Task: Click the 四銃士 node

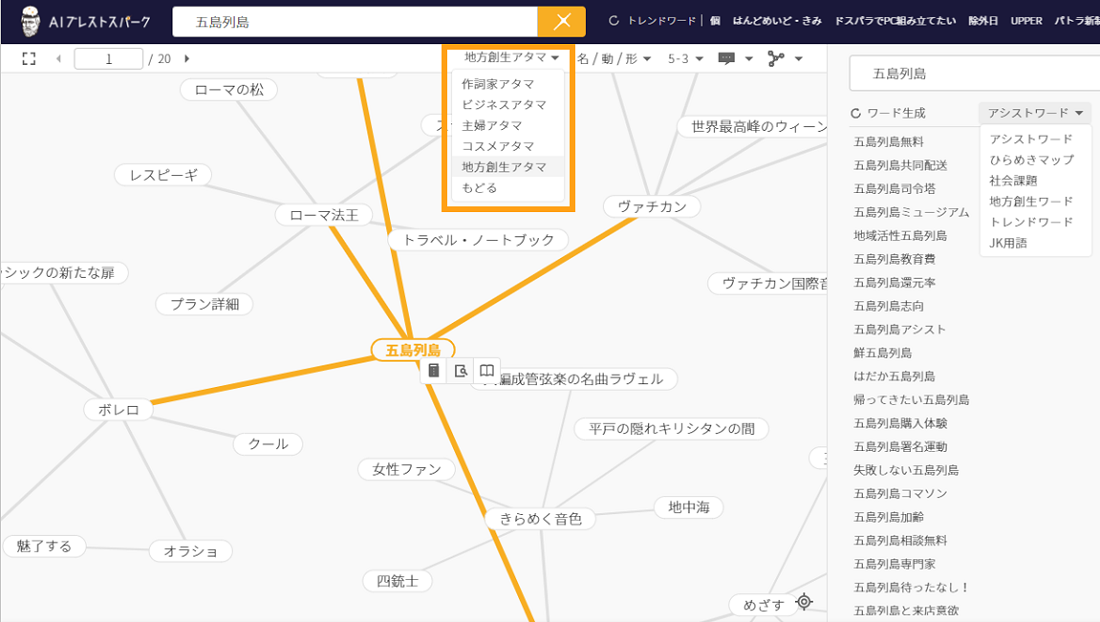Action: [397, 581]
